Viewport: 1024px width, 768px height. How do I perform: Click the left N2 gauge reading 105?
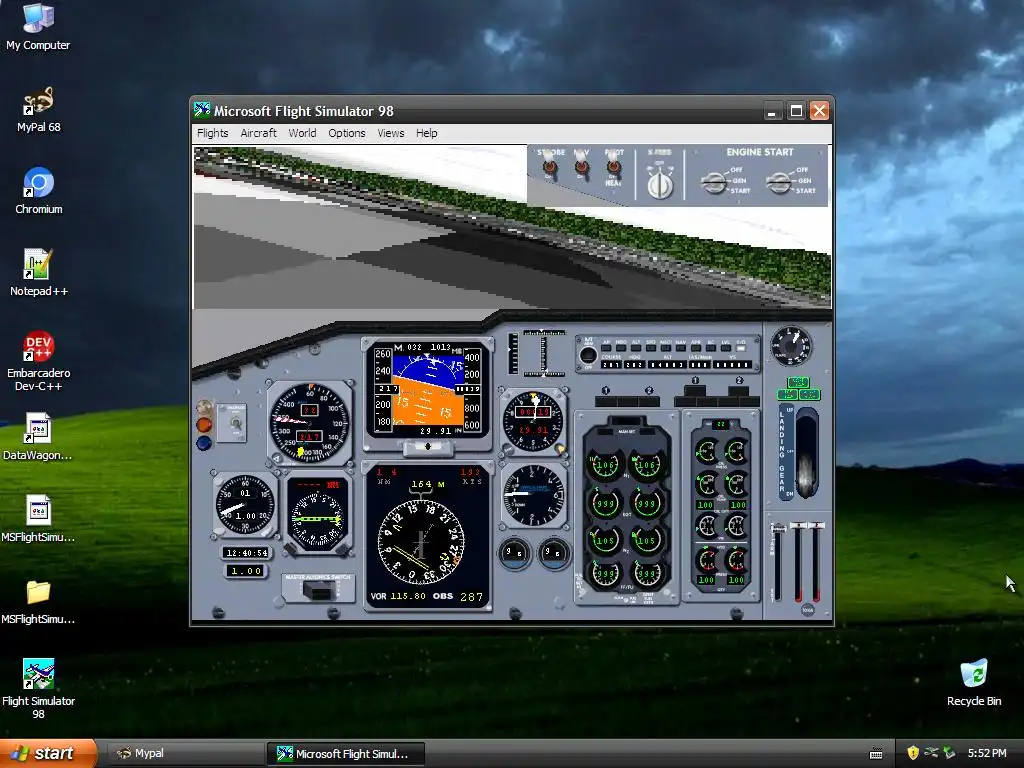605,540
